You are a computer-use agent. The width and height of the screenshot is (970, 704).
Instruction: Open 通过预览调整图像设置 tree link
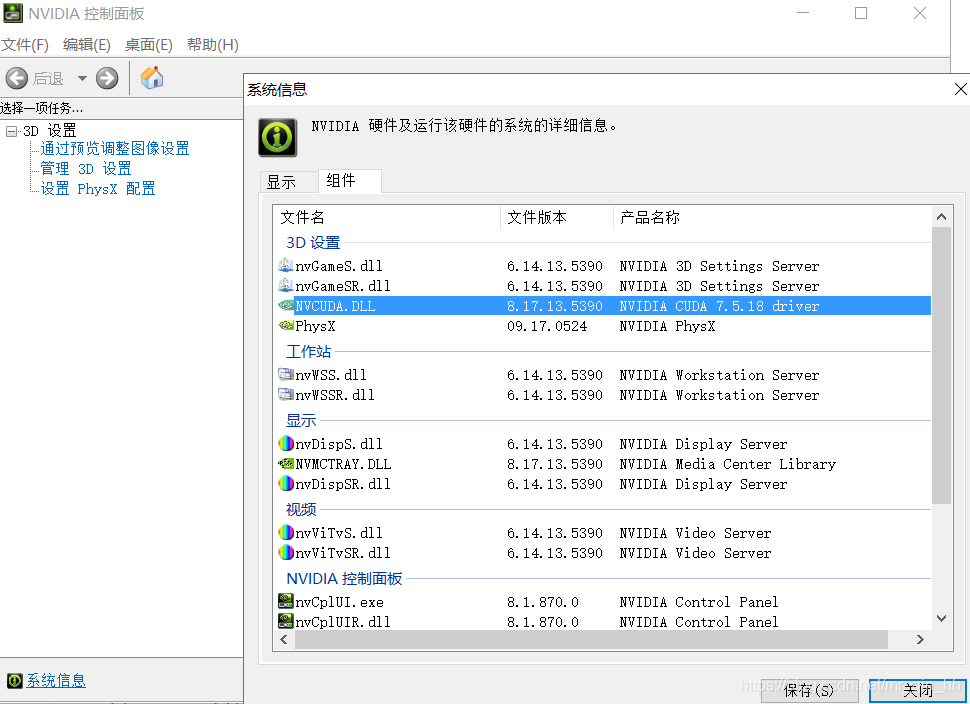pos(114,148)
